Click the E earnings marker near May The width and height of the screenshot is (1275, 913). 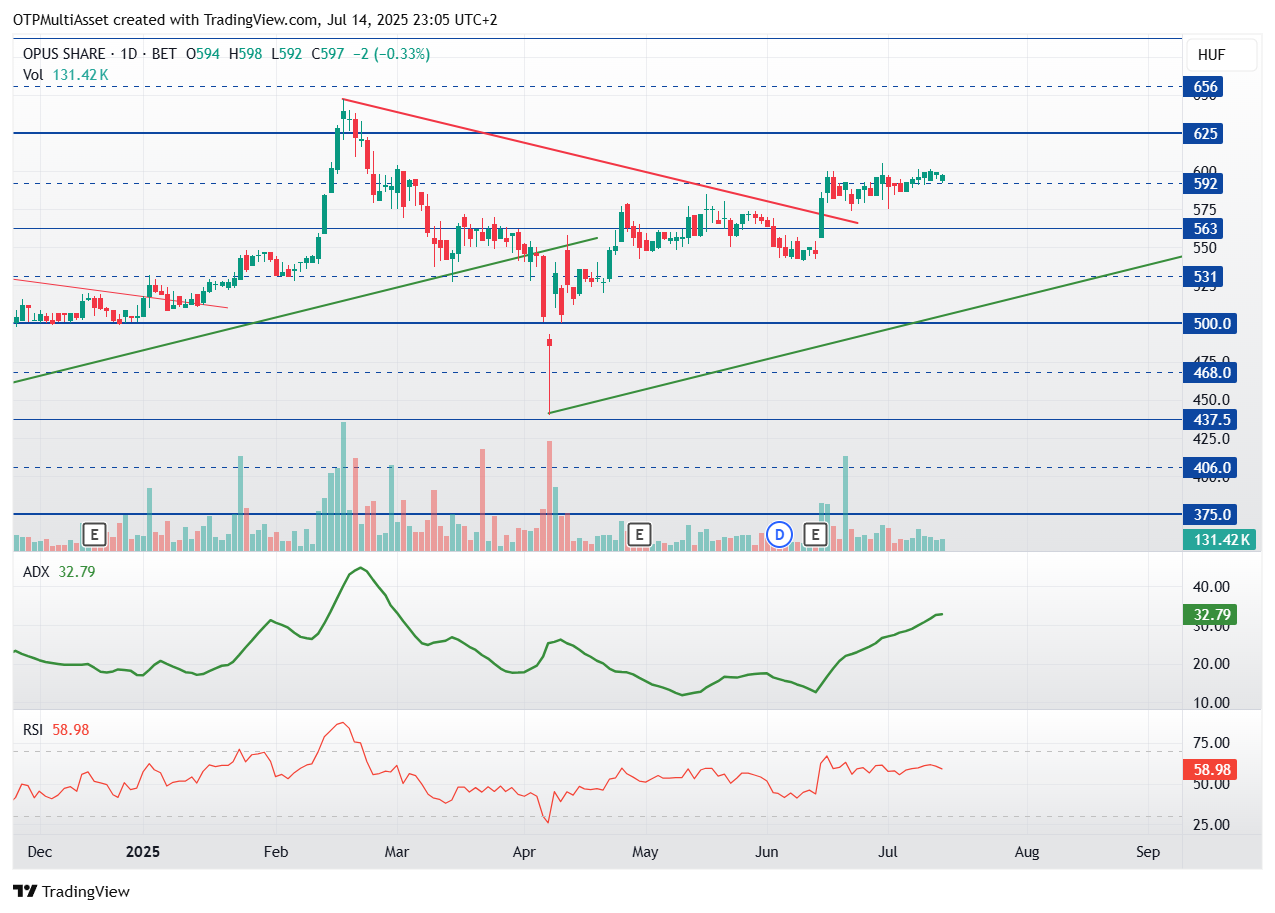[x=639, y=534]
